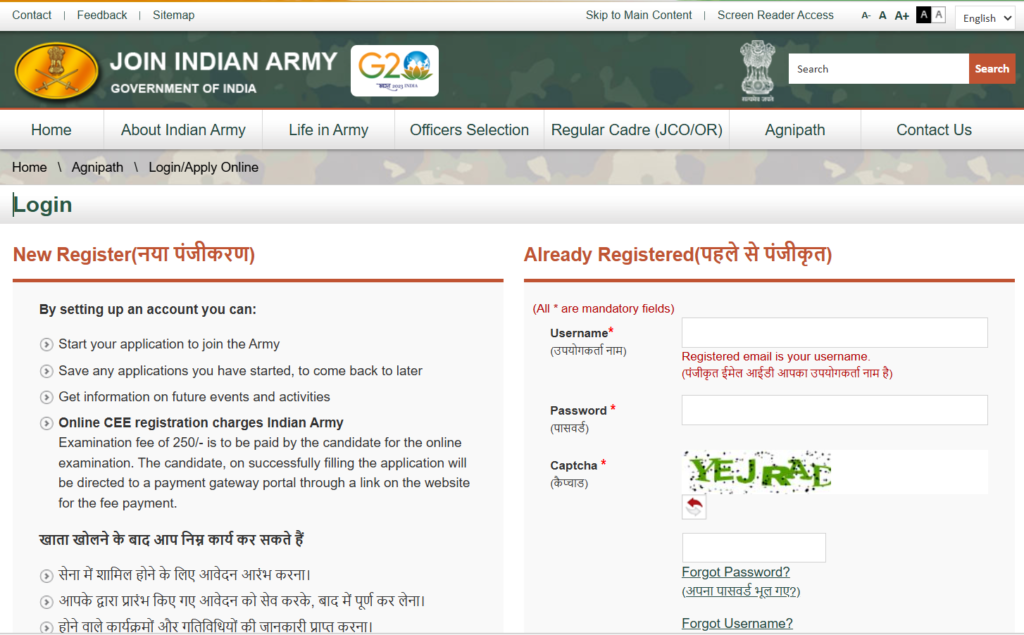The image size is (1024, 635).
Task: Click the Forgot Password link
Action: coord(735,571)
